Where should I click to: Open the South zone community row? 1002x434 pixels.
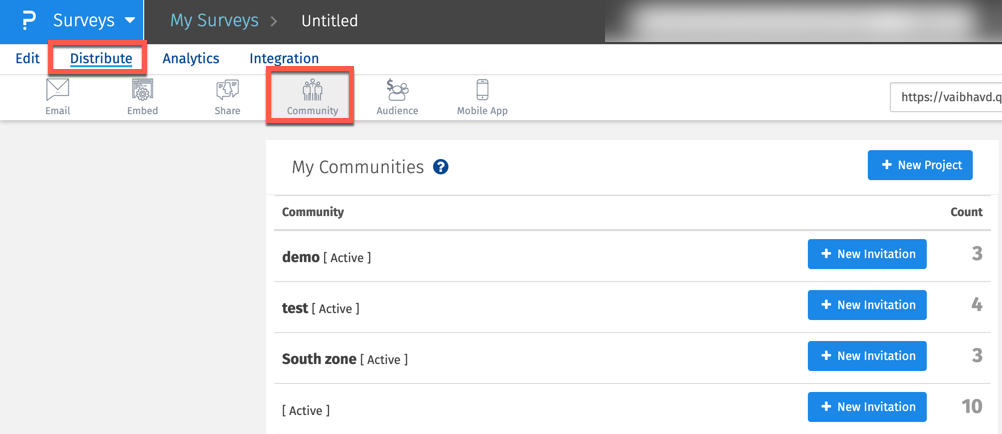pyautogui.click(x=319, y=359)
